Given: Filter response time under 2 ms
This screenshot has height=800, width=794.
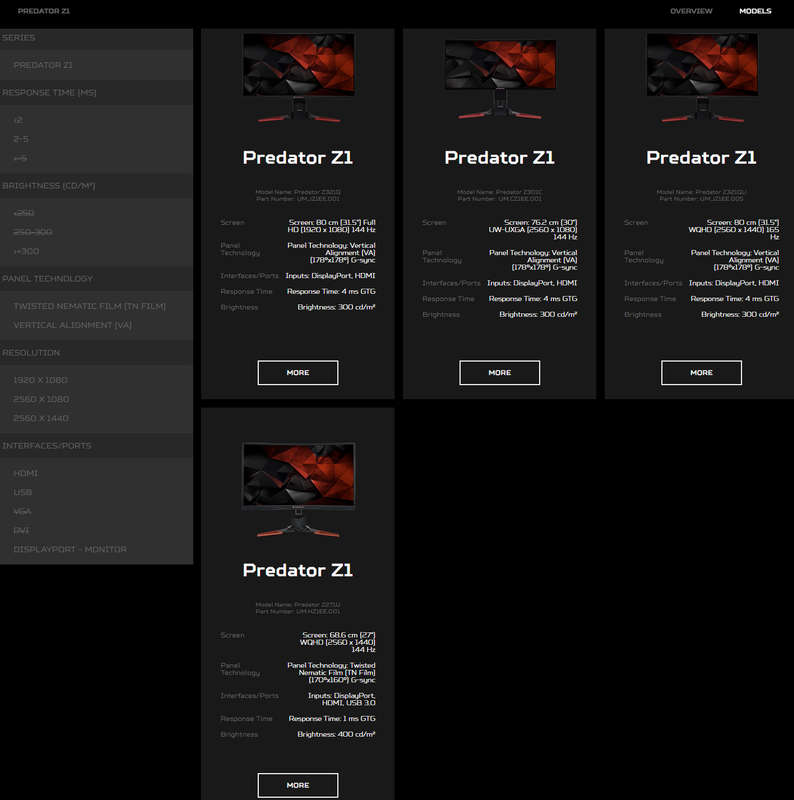Looking at the screenshot, I should [18, 120].
